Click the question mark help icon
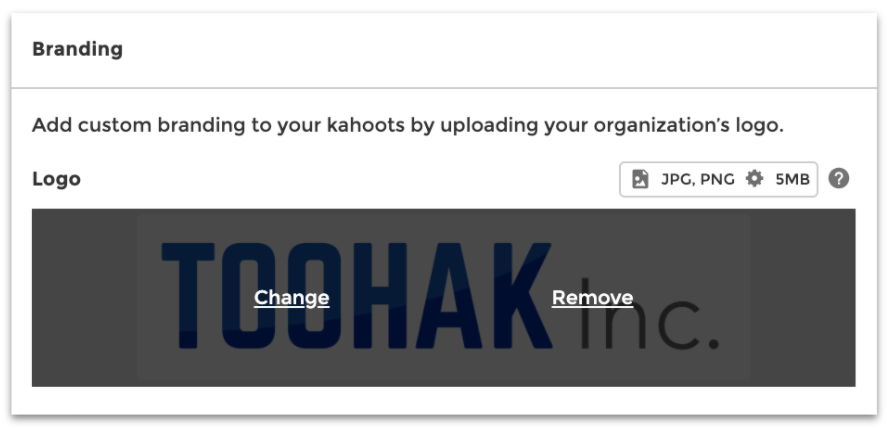Viewport: 888px width, 428px height. click(839, 179)
